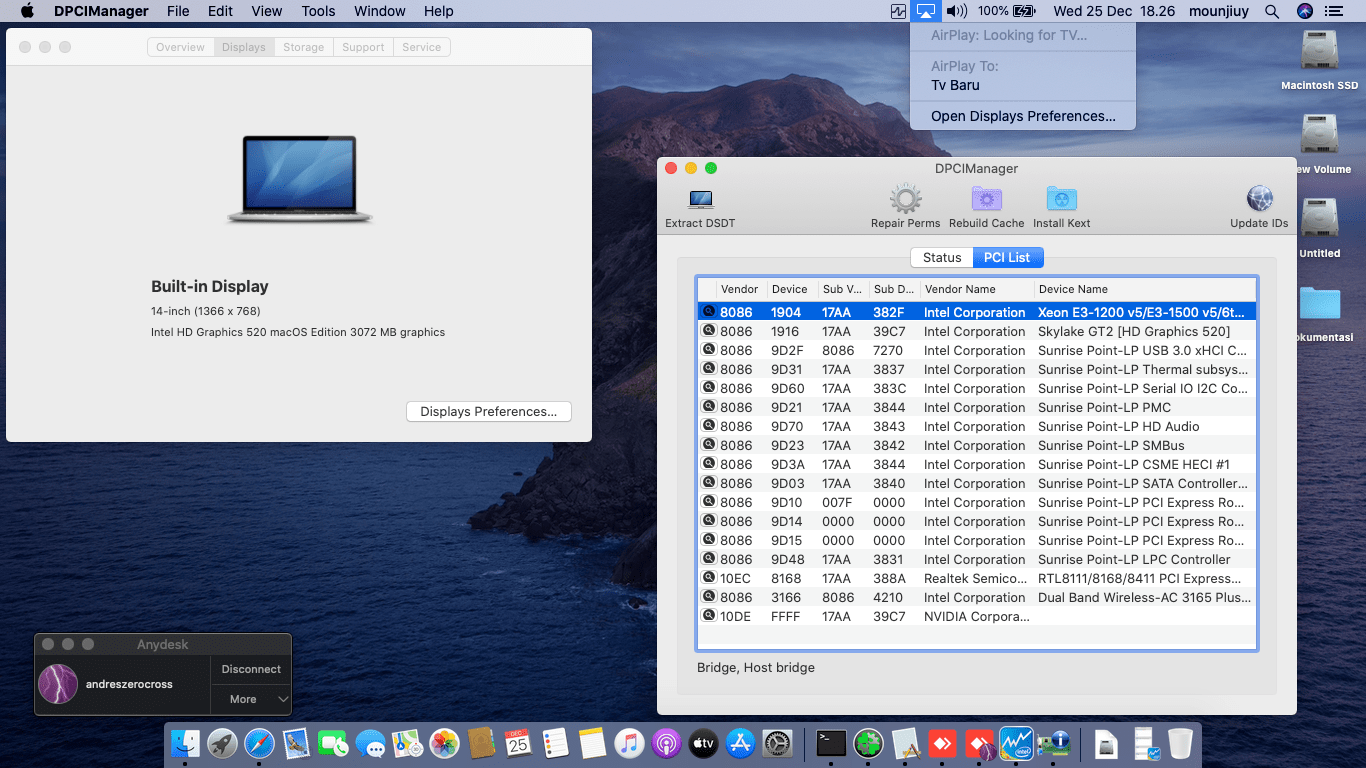The width and height of the screenshot is (1366, 768).
Task: Activate Siri from the menu bar
Action: click(1304, 11)
